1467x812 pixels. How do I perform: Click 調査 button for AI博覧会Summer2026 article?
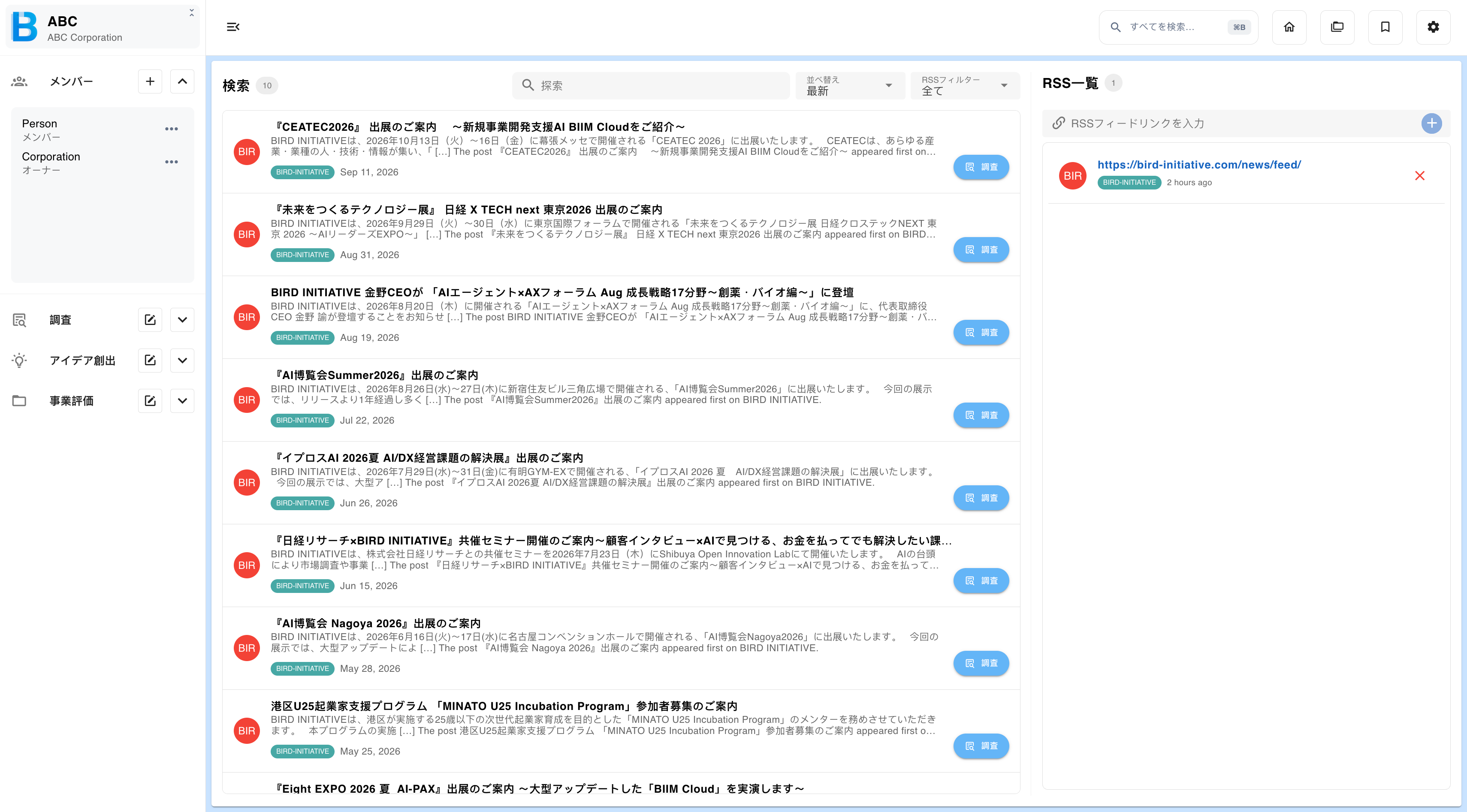(981, 415)
